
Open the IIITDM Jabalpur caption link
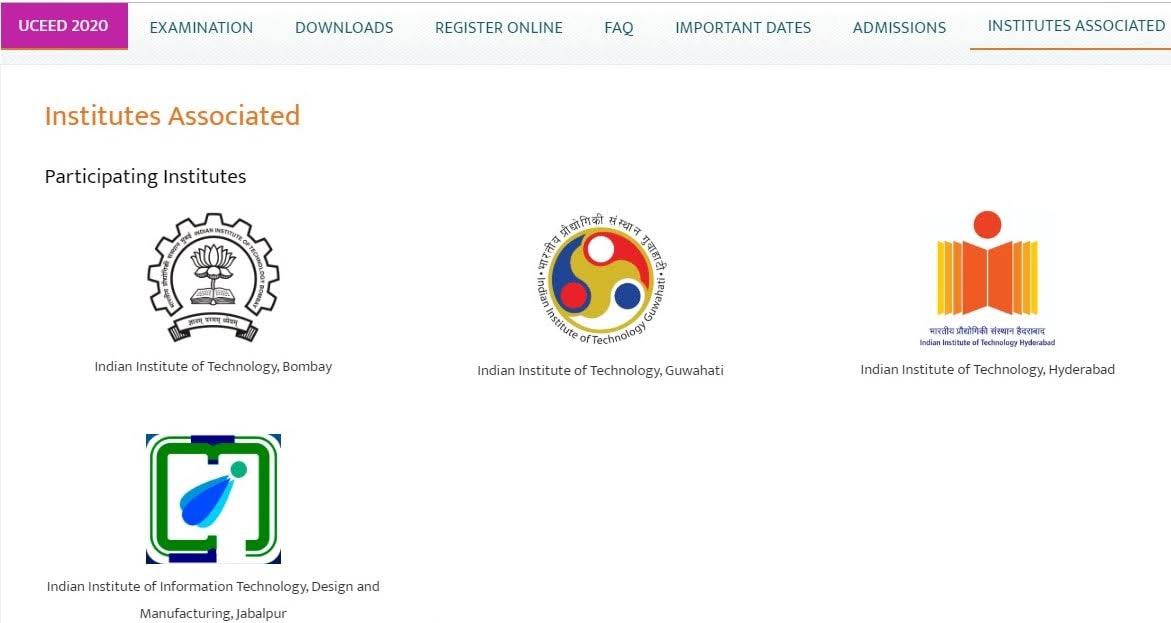click(214, 600)
